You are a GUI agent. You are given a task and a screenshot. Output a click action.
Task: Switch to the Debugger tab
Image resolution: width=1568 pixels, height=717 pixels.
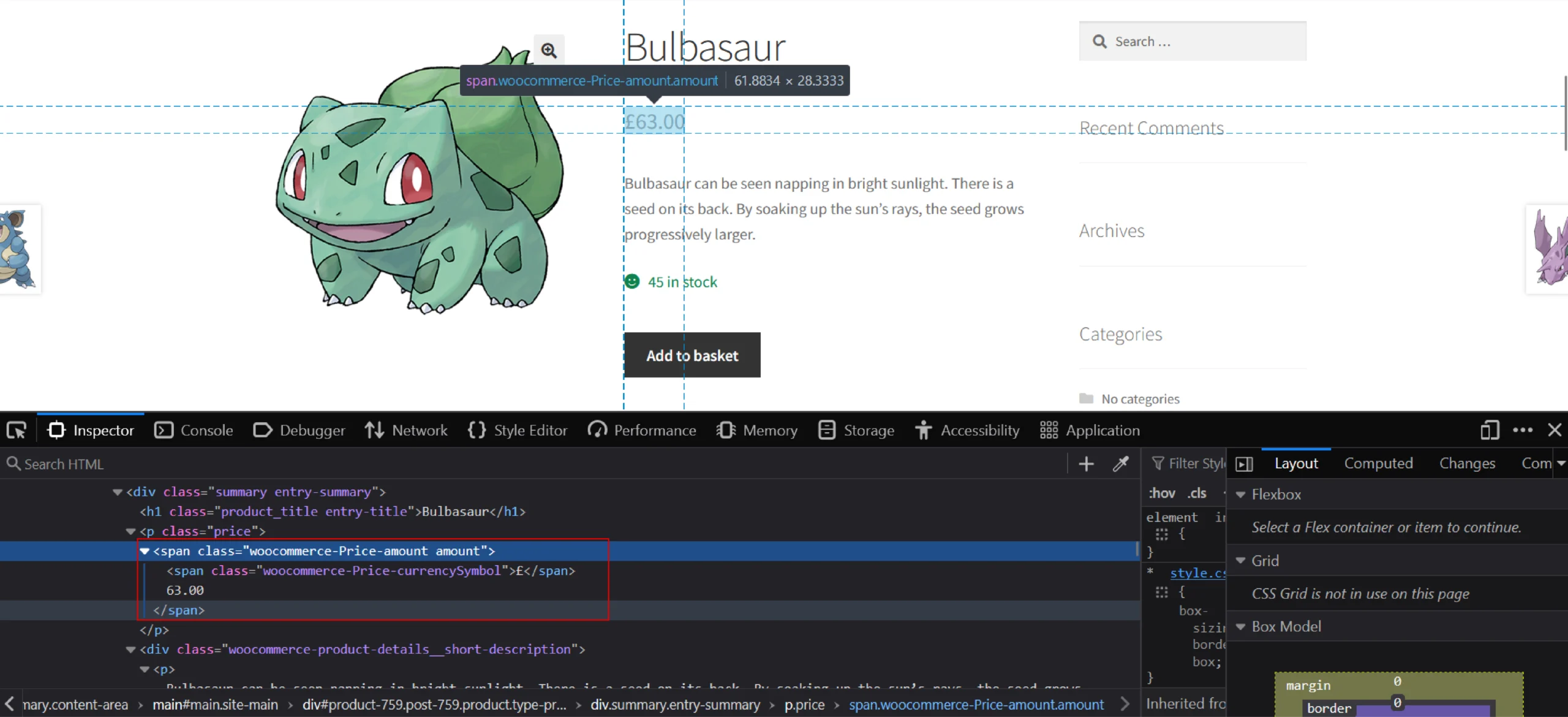coord(299,430)
